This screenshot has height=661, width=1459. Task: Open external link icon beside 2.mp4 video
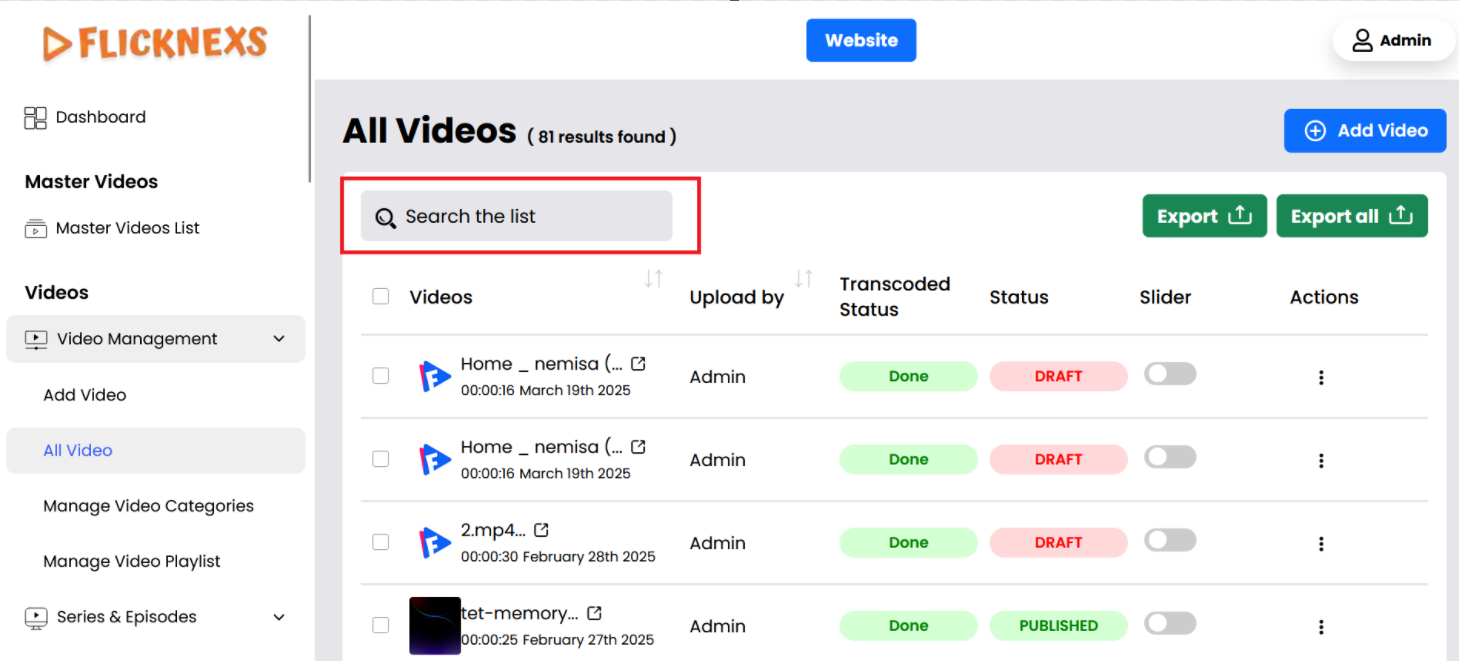[x=541, y=530]
